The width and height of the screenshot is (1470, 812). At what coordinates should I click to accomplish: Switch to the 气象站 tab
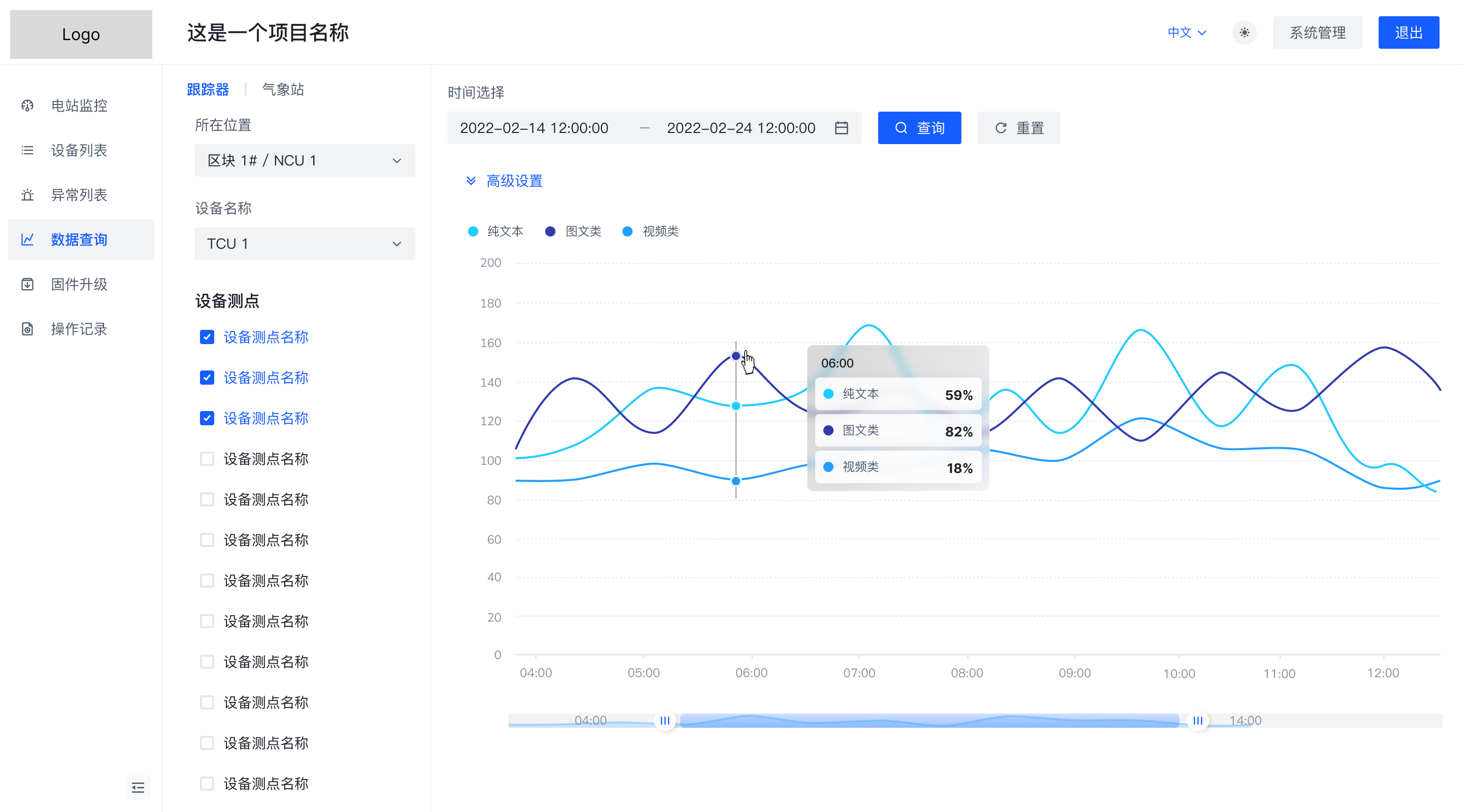[283, 90]
